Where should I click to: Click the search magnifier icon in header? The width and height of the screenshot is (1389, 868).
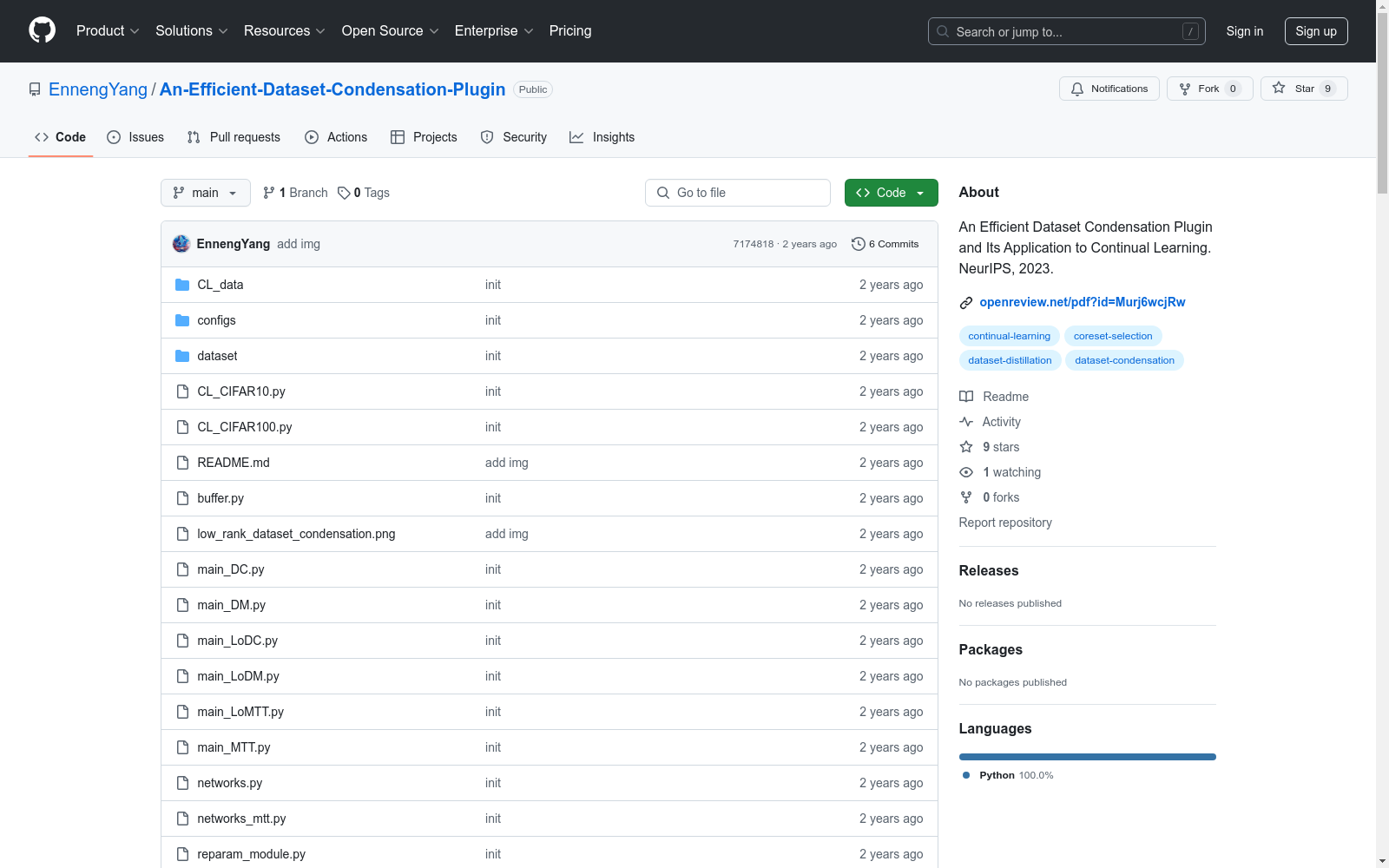pos(943,31)
